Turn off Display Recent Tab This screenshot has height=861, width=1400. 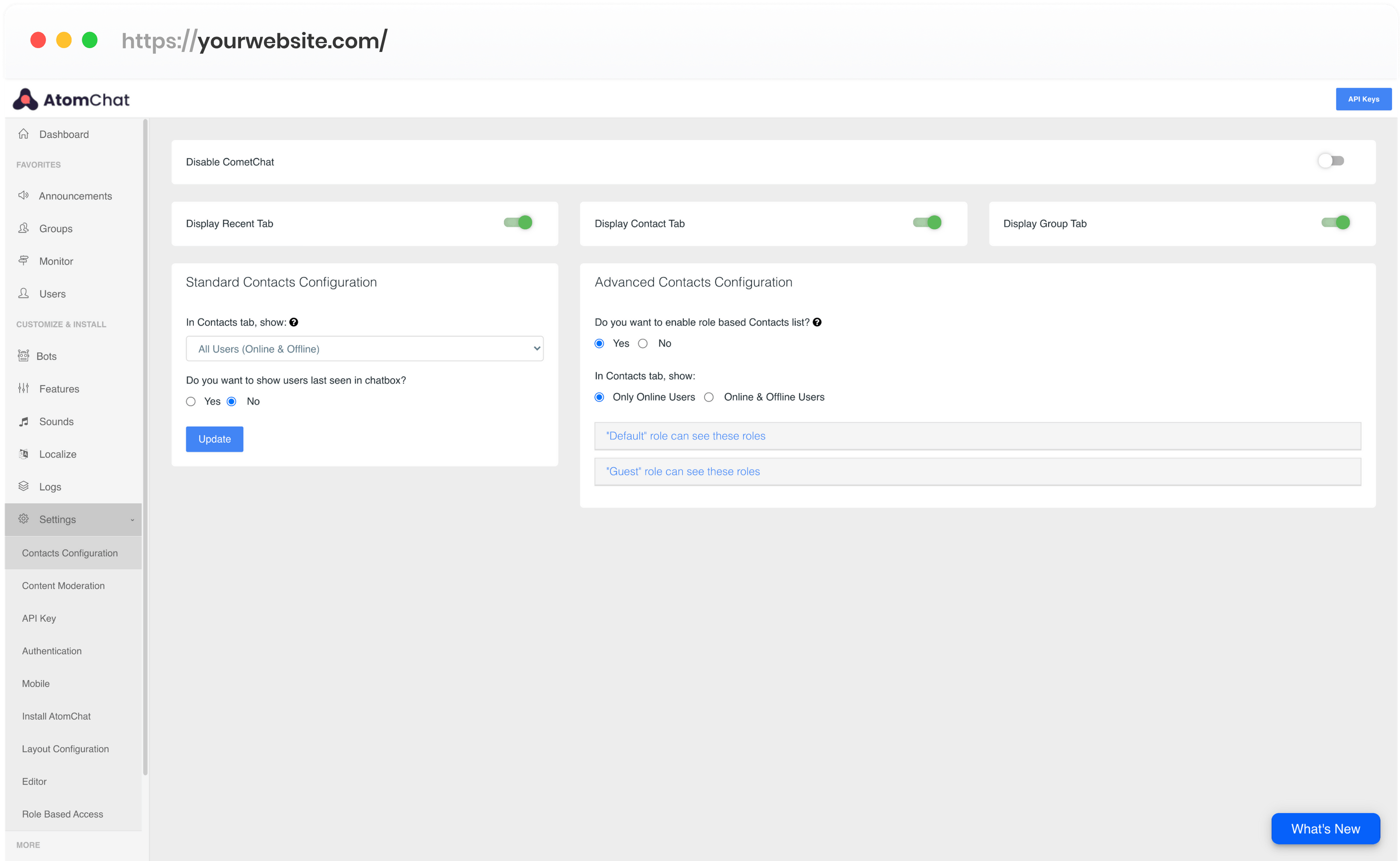coord(519,223)
